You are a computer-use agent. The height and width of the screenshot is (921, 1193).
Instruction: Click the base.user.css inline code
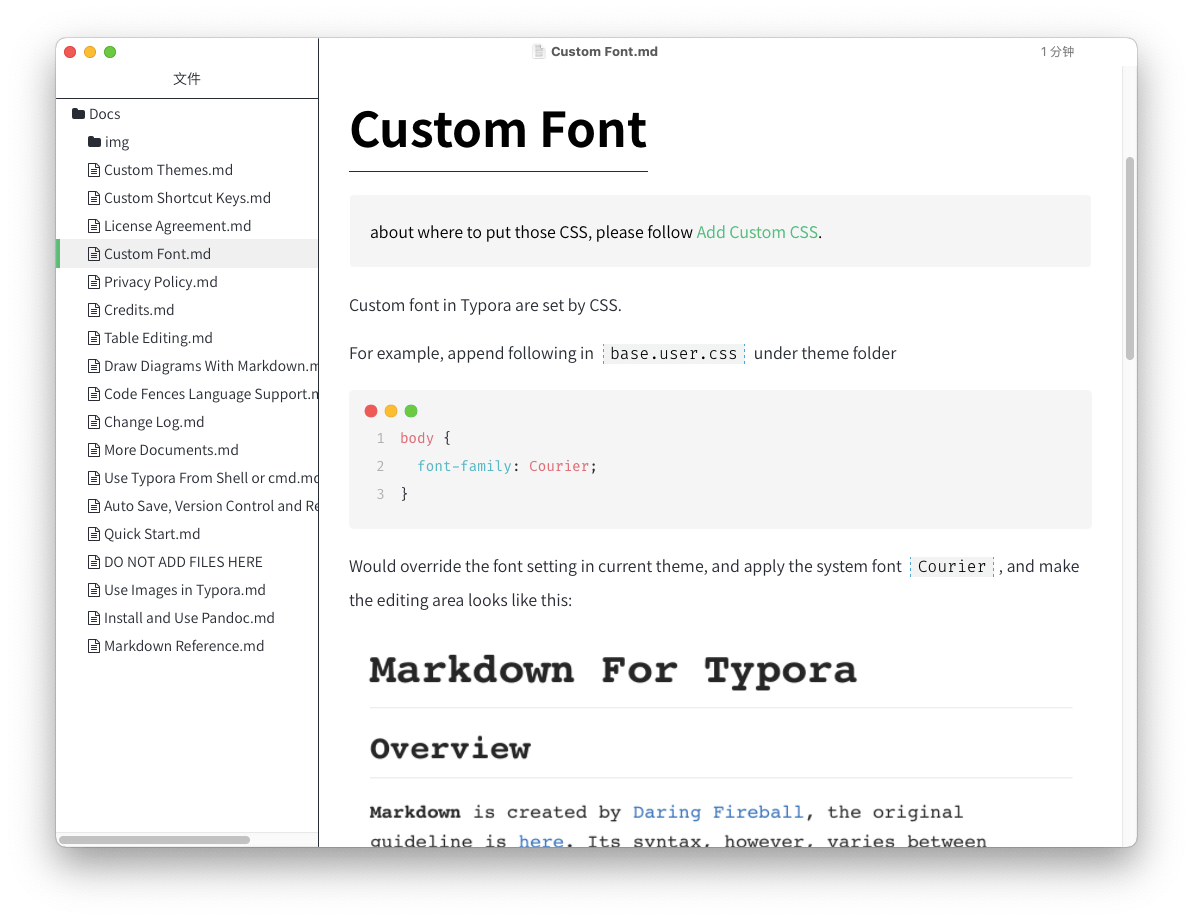point(673,354)
